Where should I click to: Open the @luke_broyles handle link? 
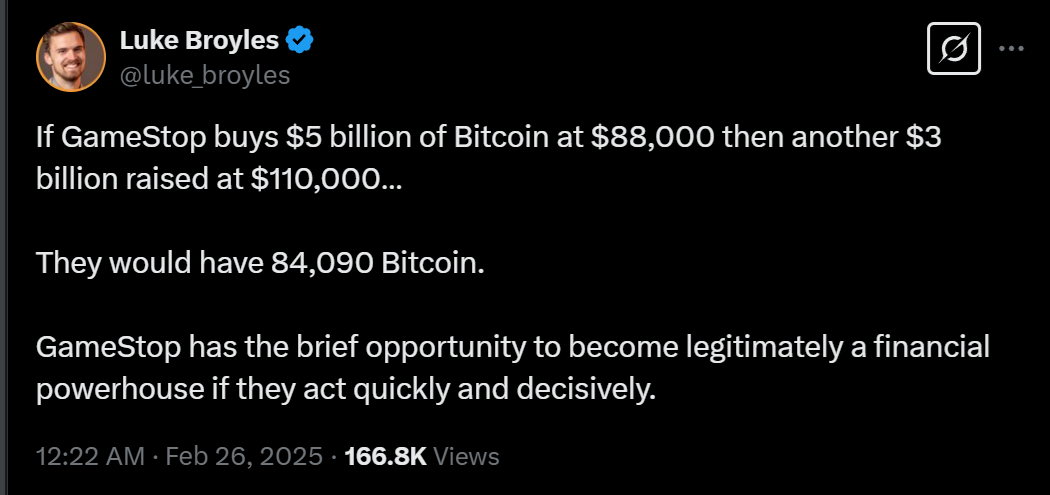tap(204, 74)
